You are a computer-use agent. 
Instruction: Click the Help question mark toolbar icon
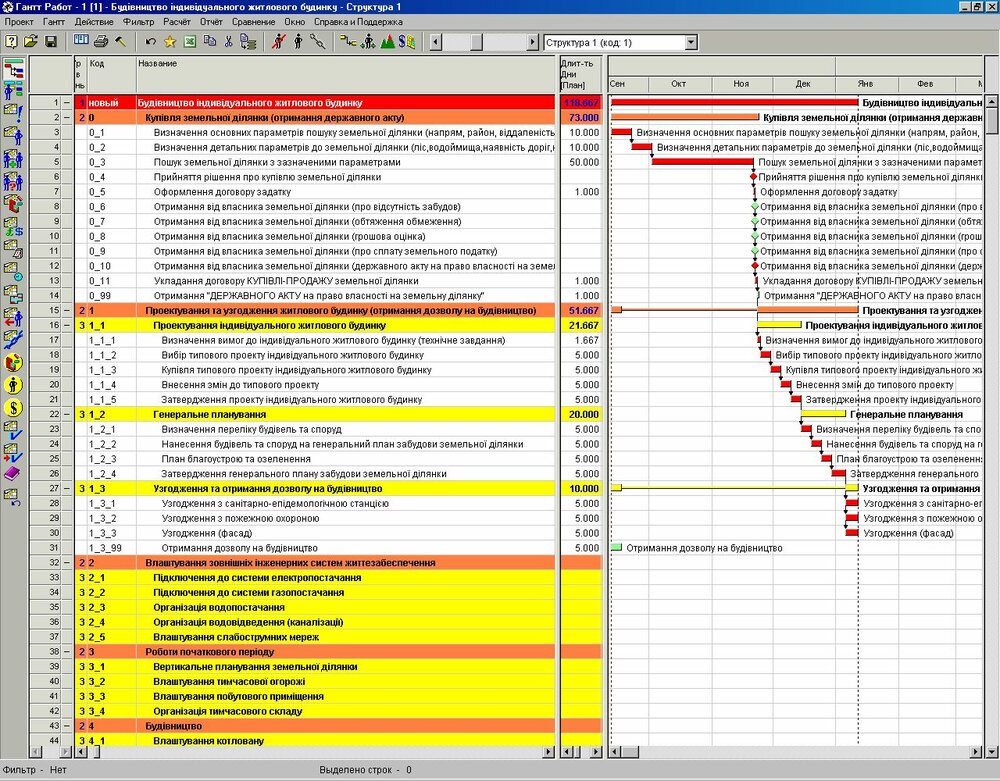tap(12, 42)
